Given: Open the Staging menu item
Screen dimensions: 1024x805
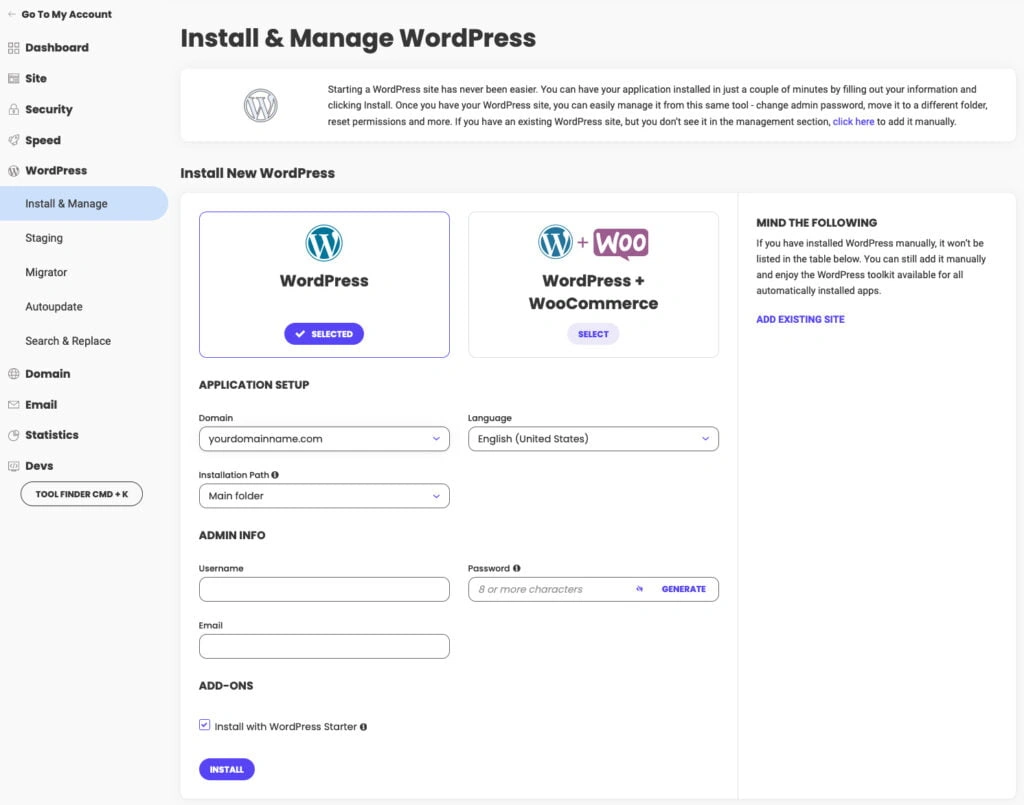Looking at the screenshot, I should coord(44,238).
